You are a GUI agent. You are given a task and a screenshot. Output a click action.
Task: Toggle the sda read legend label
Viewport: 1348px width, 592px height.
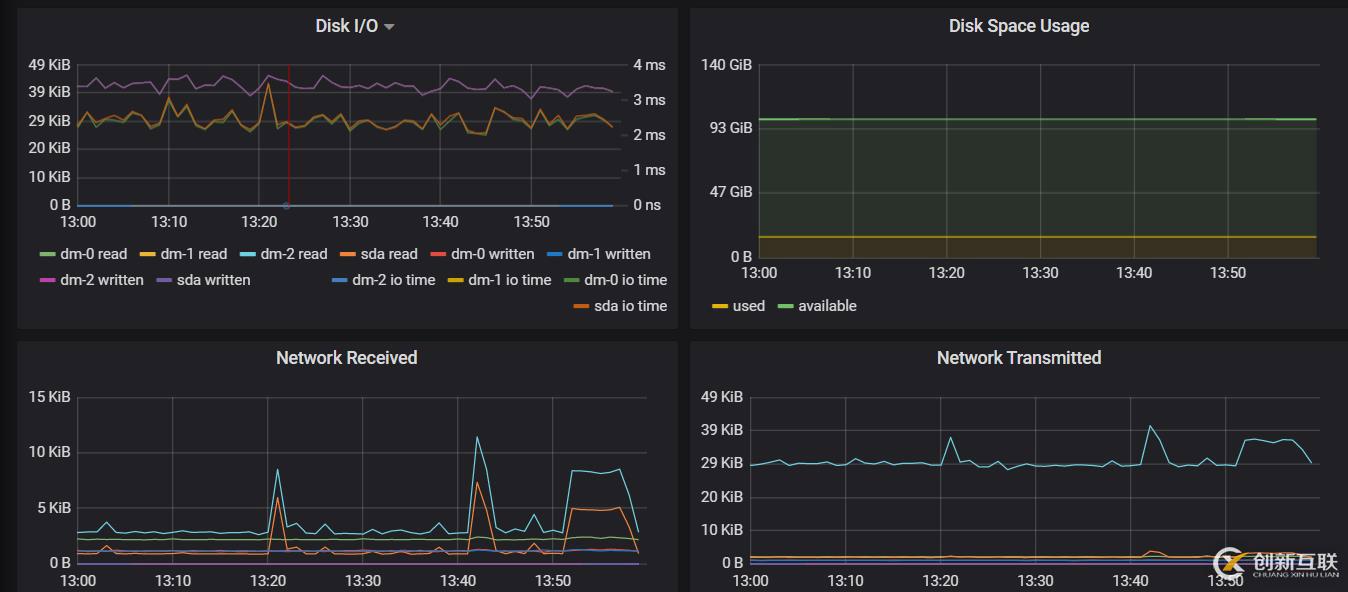pyautogui.click(x=389, y=254)
